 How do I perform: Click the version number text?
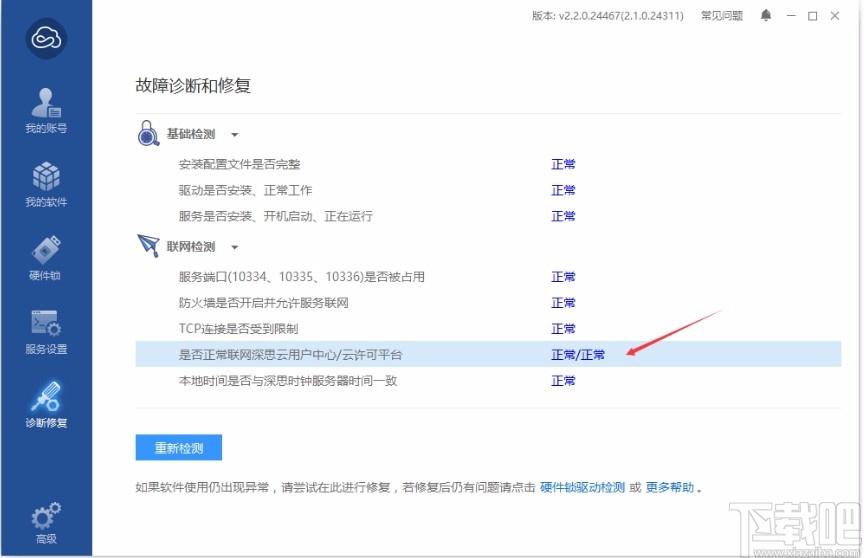coord(608,15)
